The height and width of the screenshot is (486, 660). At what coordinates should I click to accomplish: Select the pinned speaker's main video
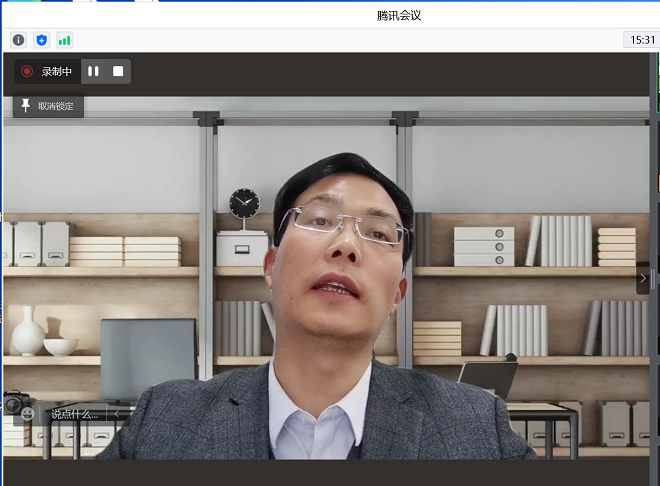point(330,300)
